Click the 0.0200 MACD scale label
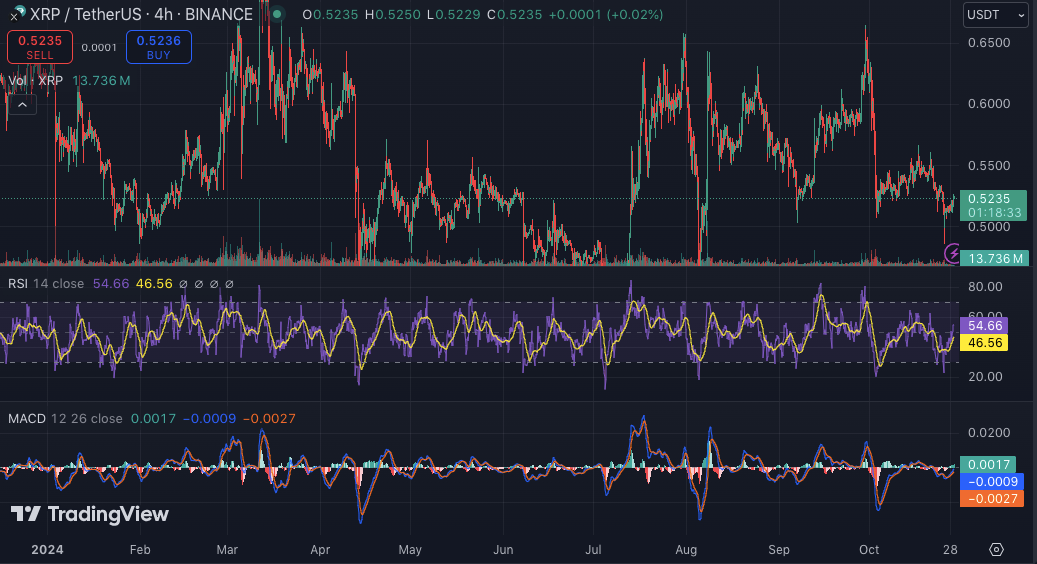This screenshot has height=564, width=1037. tap(989, 433)
